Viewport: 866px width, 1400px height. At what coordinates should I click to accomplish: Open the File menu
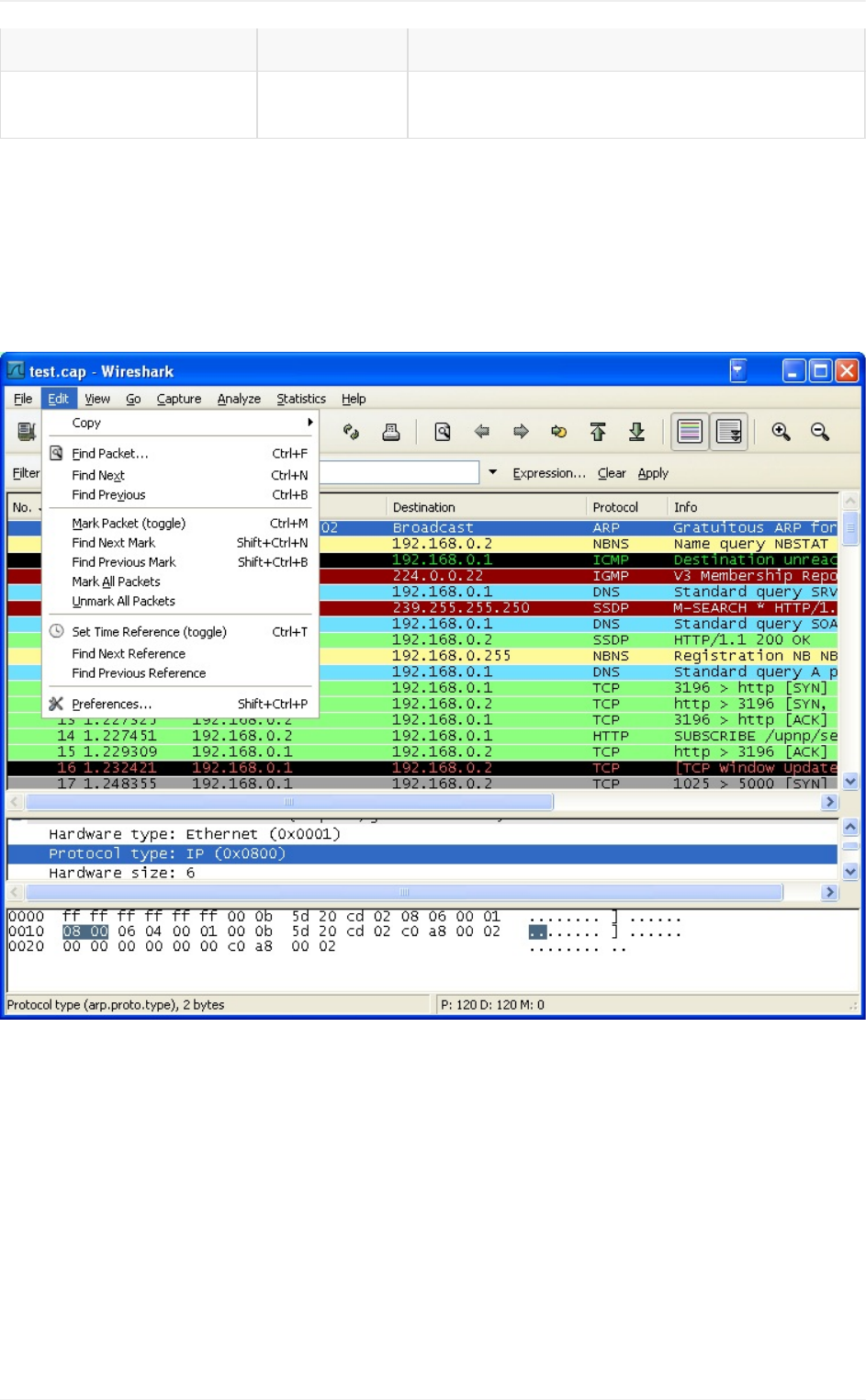(x=23, y=399)
